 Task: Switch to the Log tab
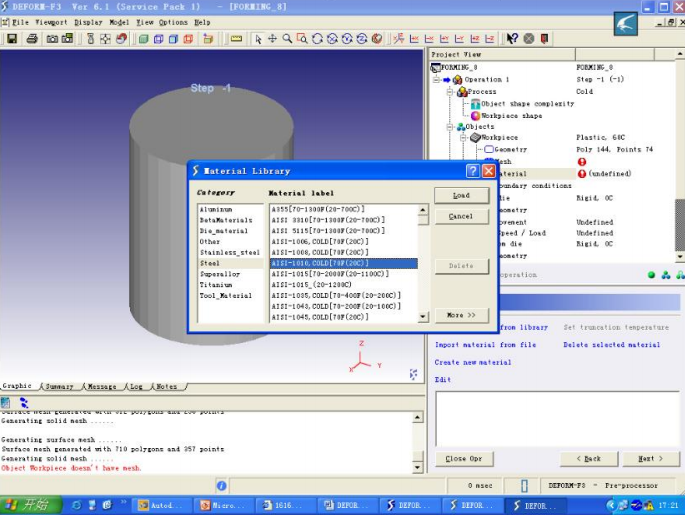[x=136, y=387]
